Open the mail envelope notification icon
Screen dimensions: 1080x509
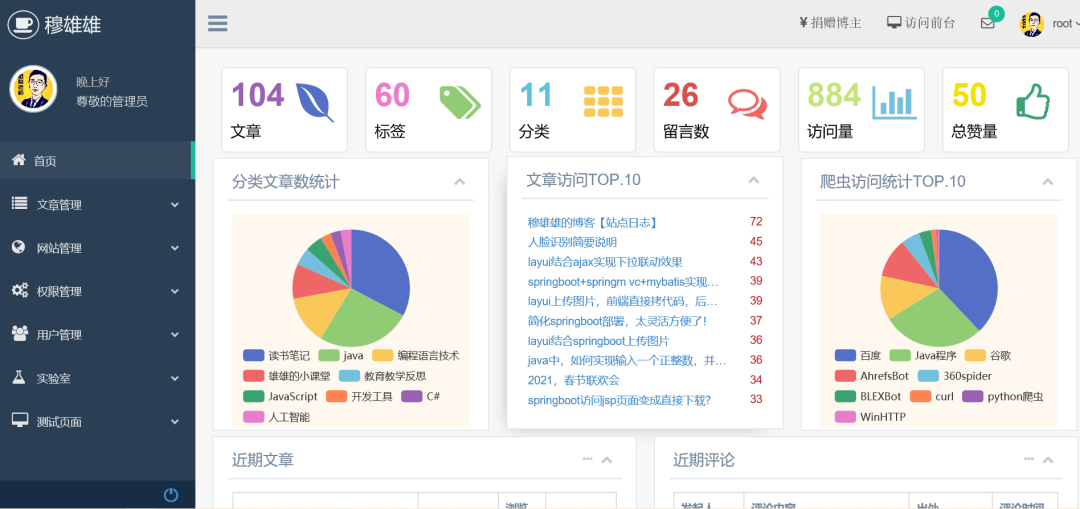pos(987,23)
